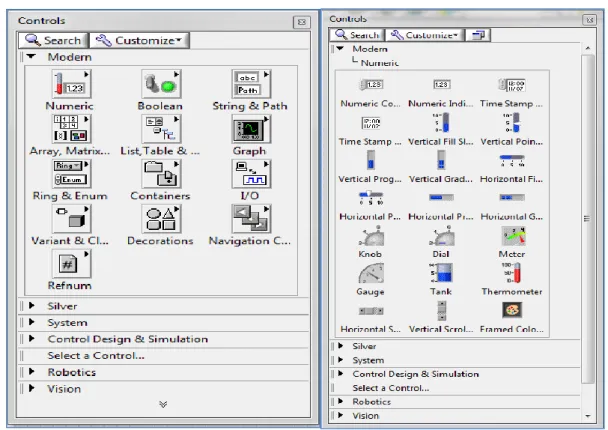This screenshot has width=608, height=430.
Task: Select the Vertical Progress Bar icon
Action: click(371, 160)
